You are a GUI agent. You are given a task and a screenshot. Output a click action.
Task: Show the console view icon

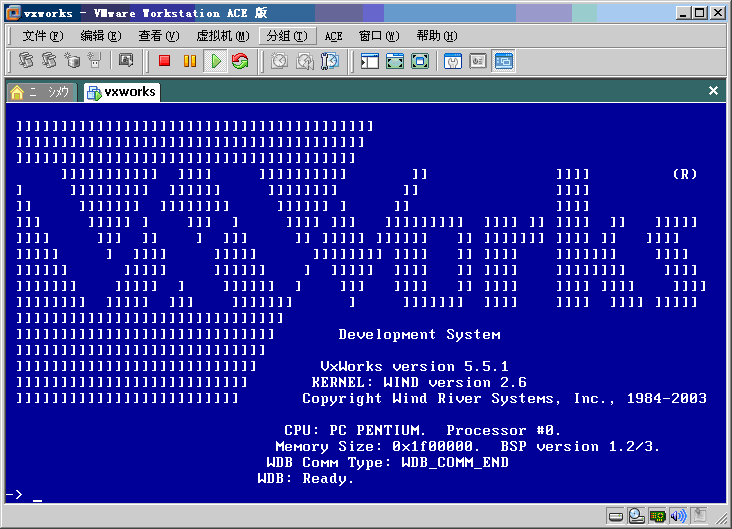coord(503,61)
